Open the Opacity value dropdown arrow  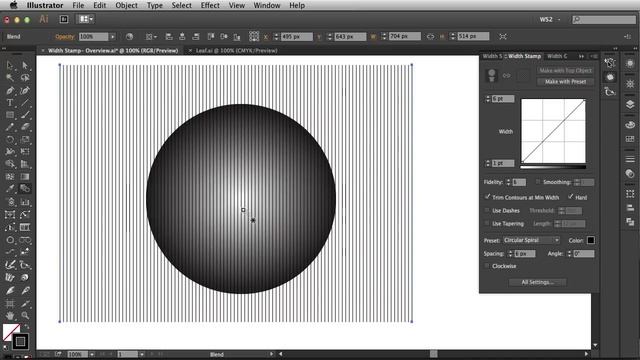[113, 37]
